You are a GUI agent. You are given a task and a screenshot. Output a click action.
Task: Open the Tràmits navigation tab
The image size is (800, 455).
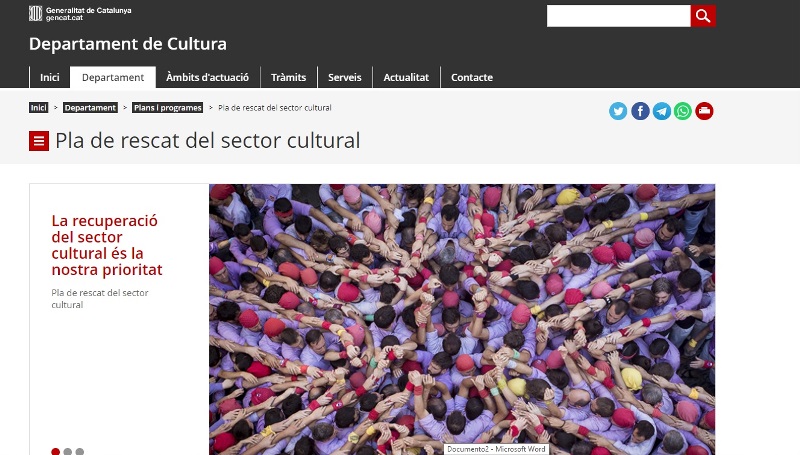[x=288, y=77]
